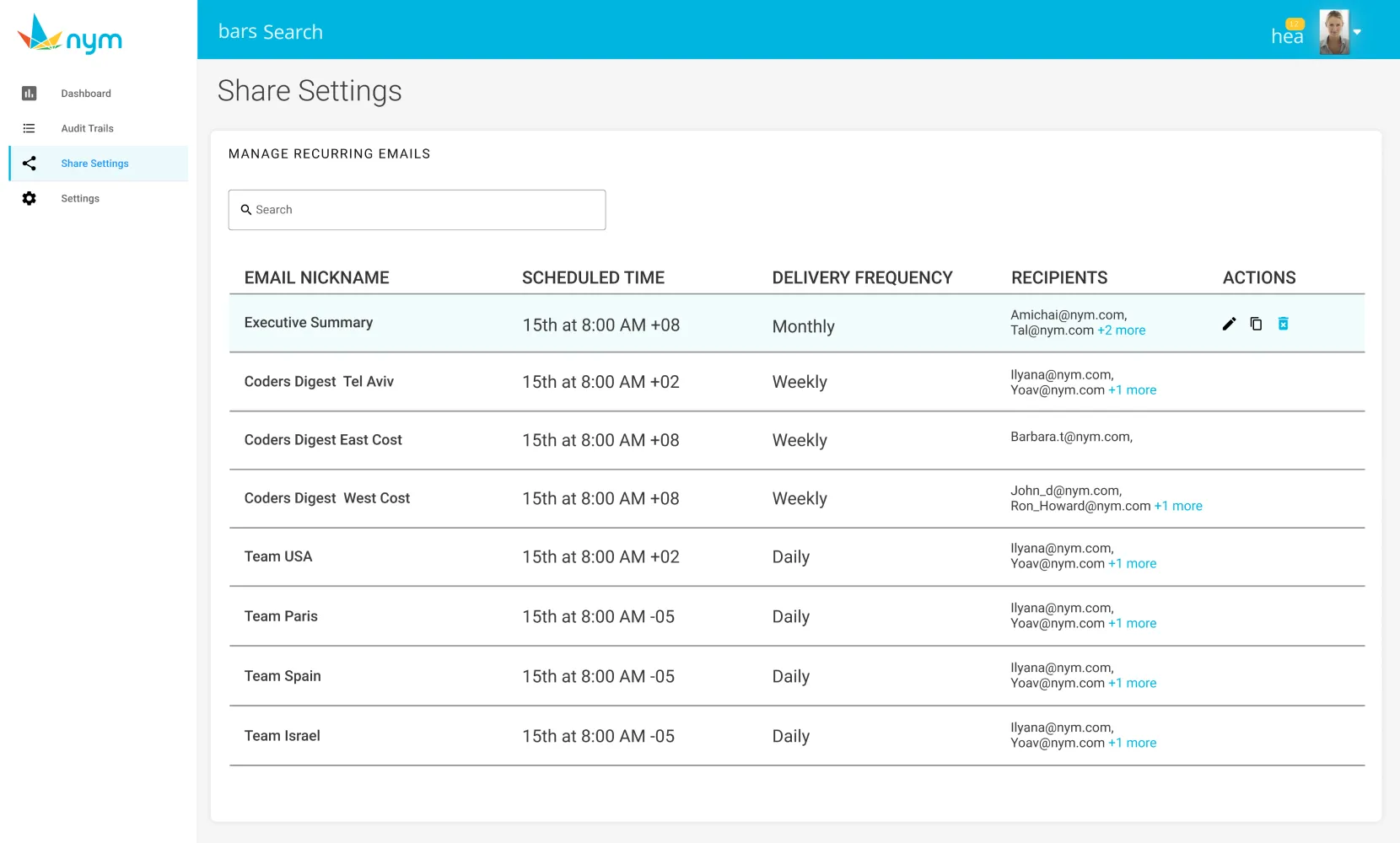
Task: Select Team Paris nickname
Action: [x=281, y=616]
